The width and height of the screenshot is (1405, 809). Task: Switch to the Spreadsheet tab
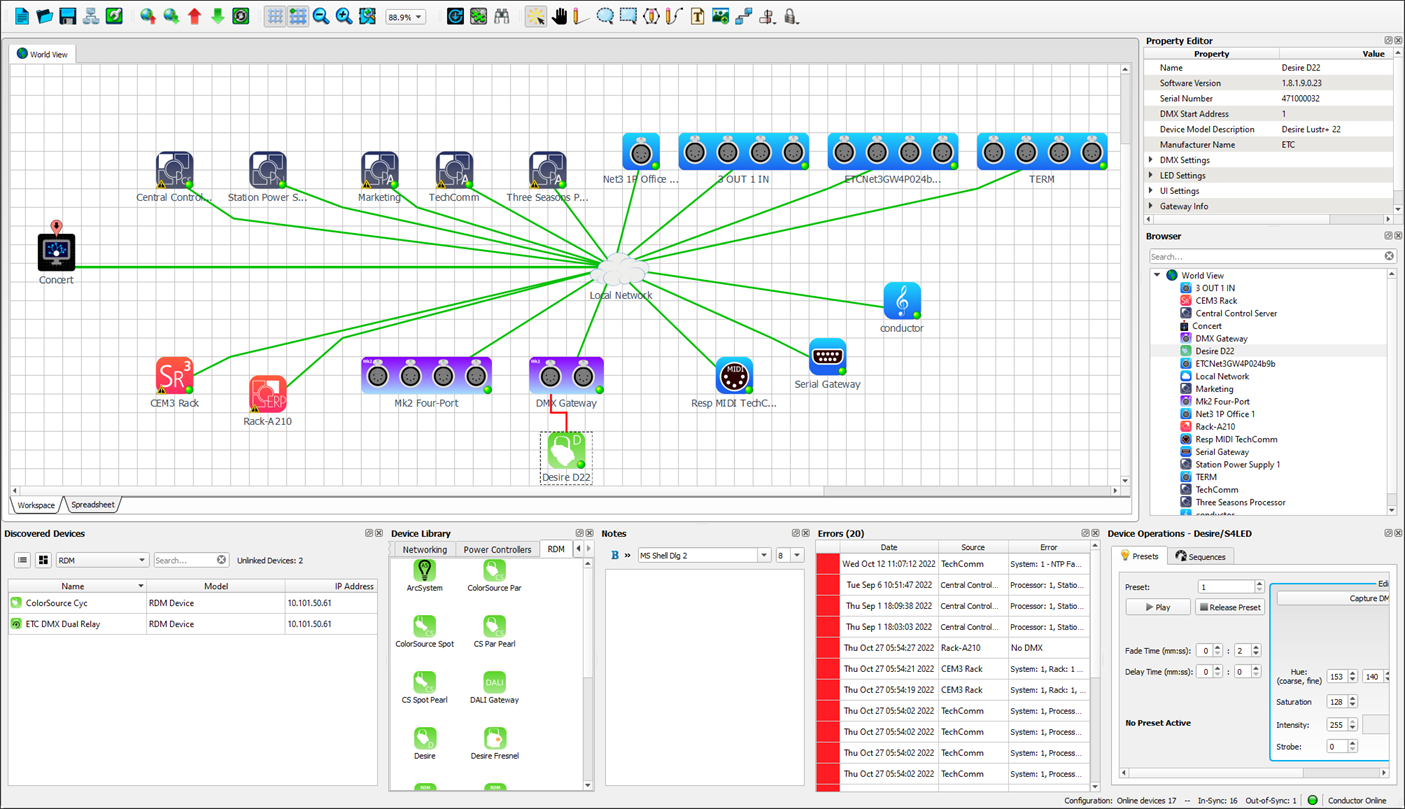click(93, 505)
